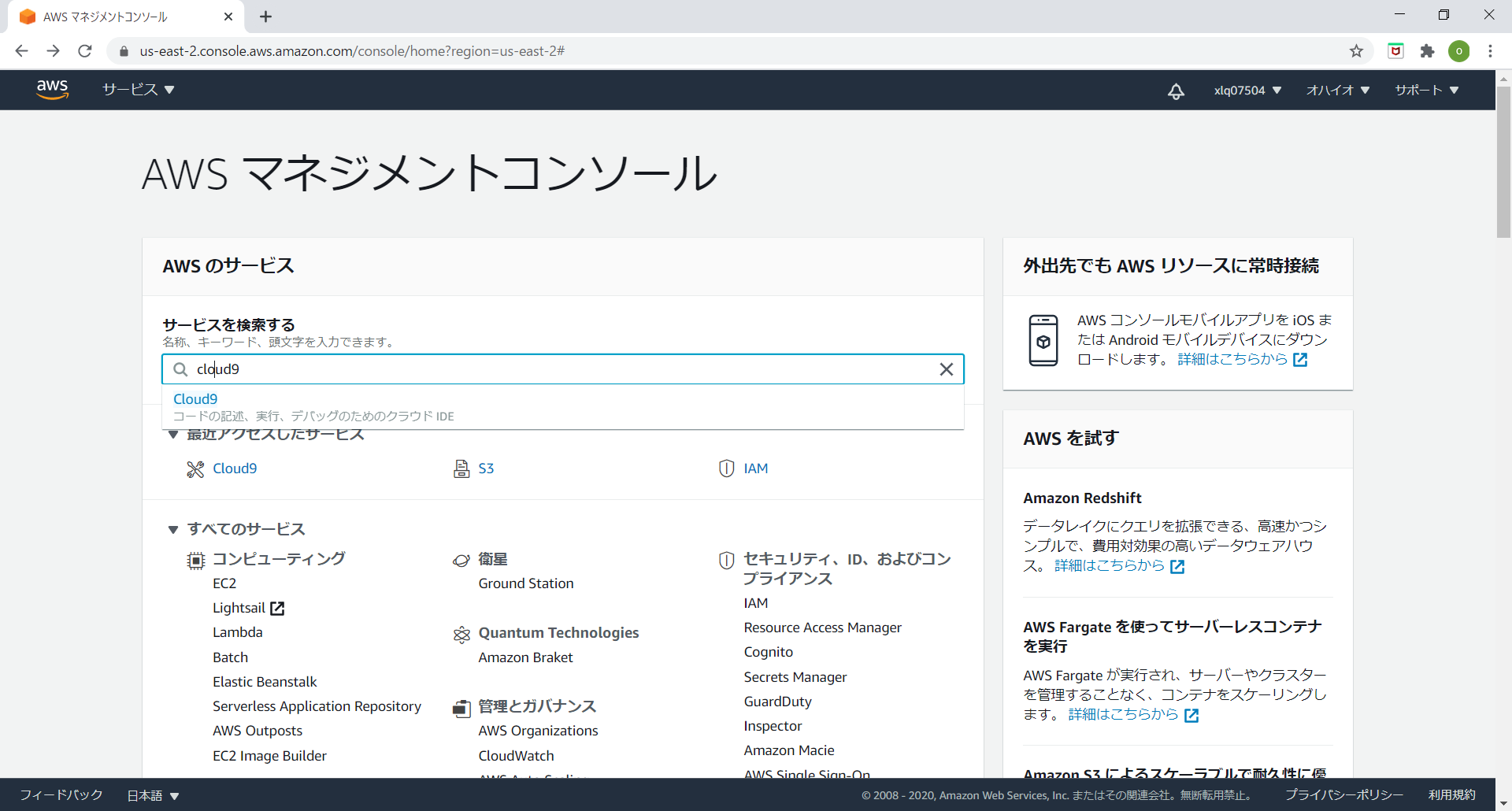Screen dimensions: 1512x811
Task: Open Amazon Macie service
Action: click(789, 751)
